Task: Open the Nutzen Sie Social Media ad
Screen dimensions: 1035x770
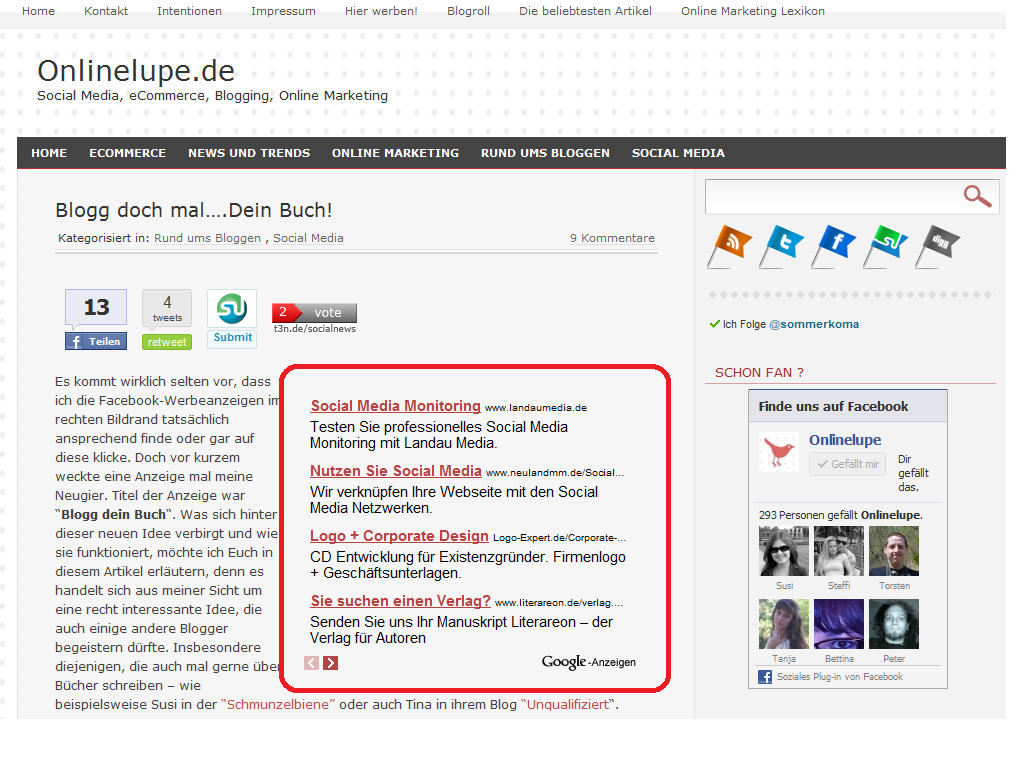Action: coord(396,470)
